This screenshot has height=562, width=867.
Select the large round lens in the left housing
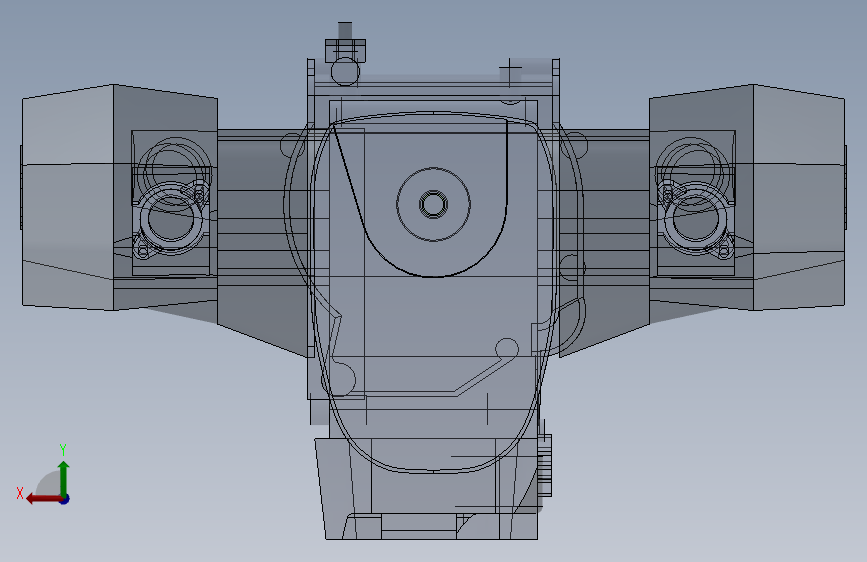(172, 219)
